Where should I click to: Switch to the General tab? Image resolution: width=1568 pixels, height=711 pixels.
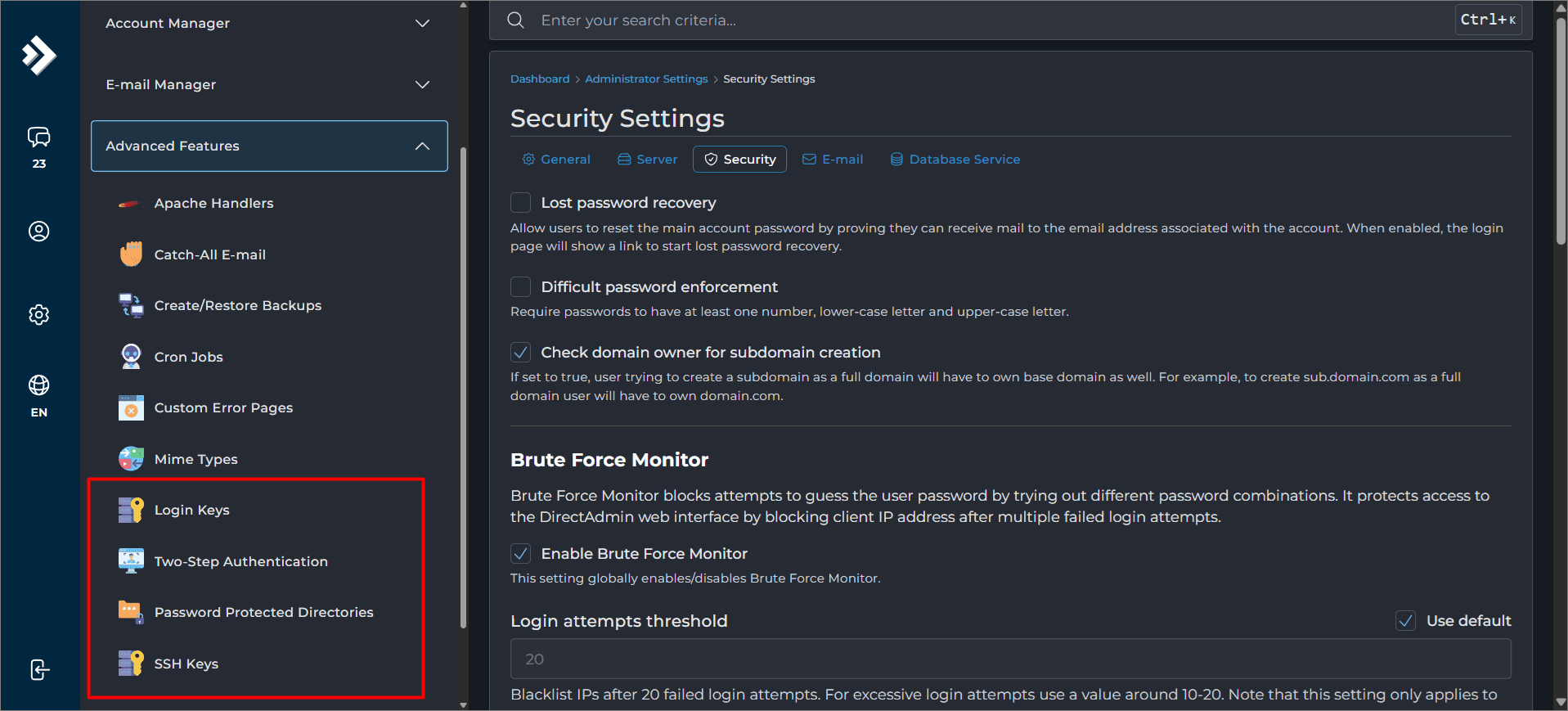coord(556,159)
